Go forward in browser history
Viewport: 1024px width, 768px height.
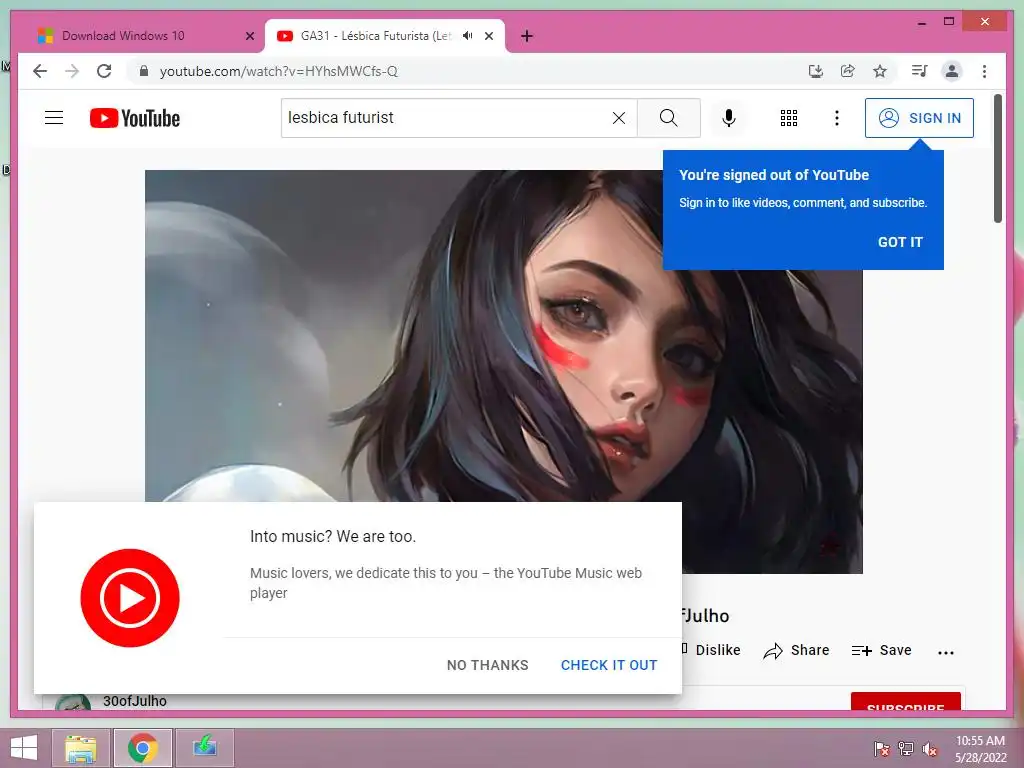click(x=72, y=71)
